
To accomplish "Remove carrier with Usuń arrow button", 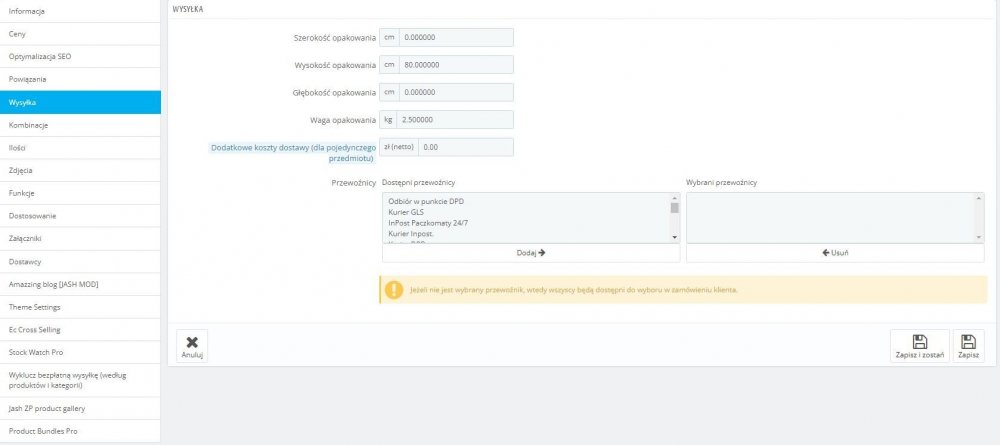I will click(835, 252).
